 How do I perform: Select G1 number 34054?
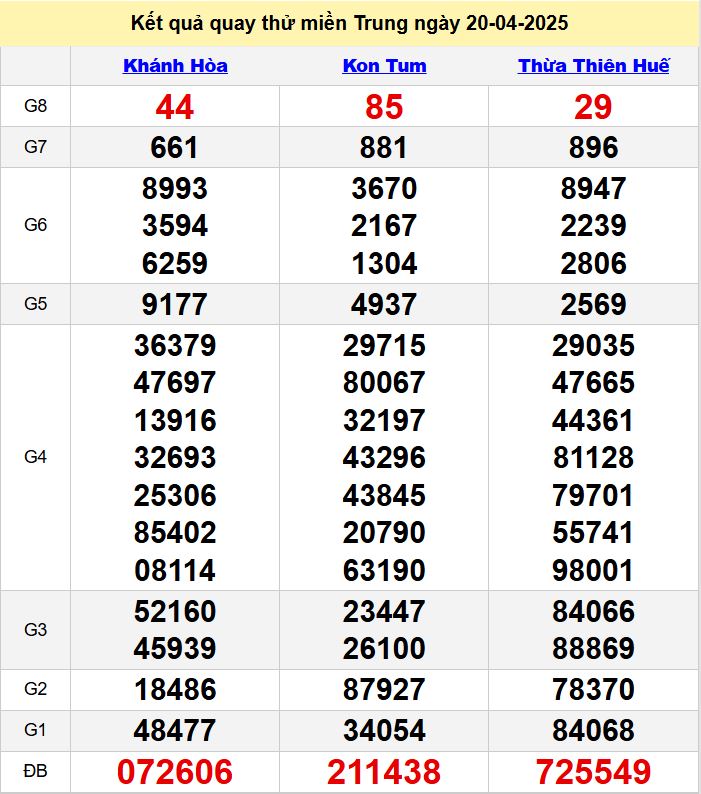(x=384, y=731)
